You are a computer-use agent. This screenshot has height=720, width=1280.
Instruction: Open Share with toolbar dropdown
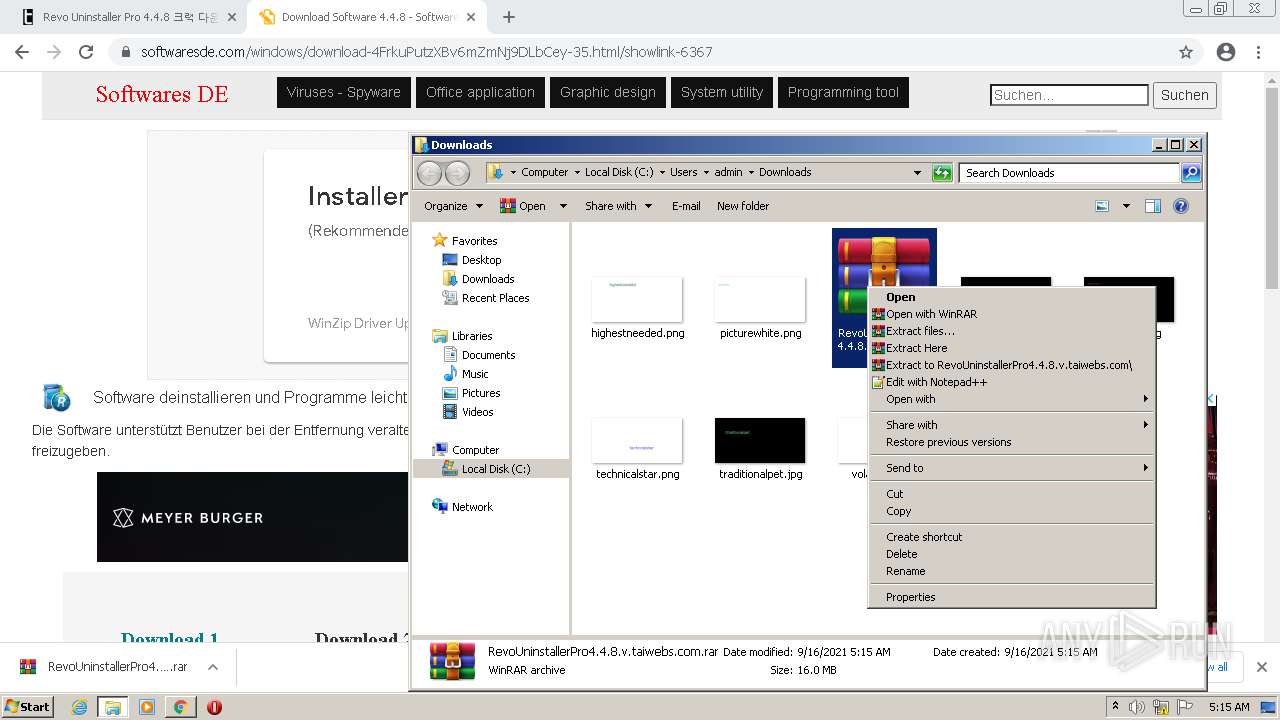pyautogui.click(x=618, y=206)
